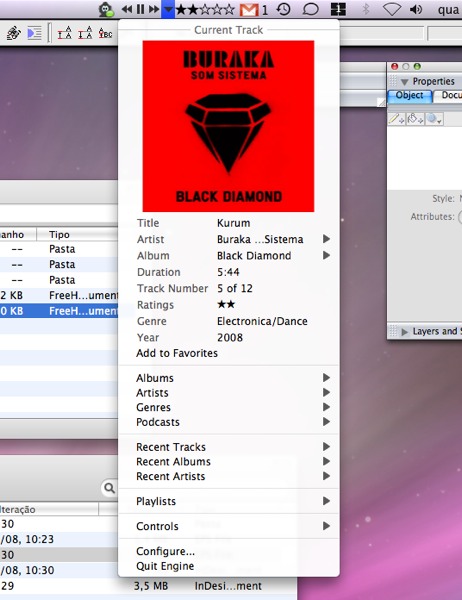The width and height of the screenshot is (462, 600).
Task: Select the /08, 10:23 row in list
Action: point(59,539)
